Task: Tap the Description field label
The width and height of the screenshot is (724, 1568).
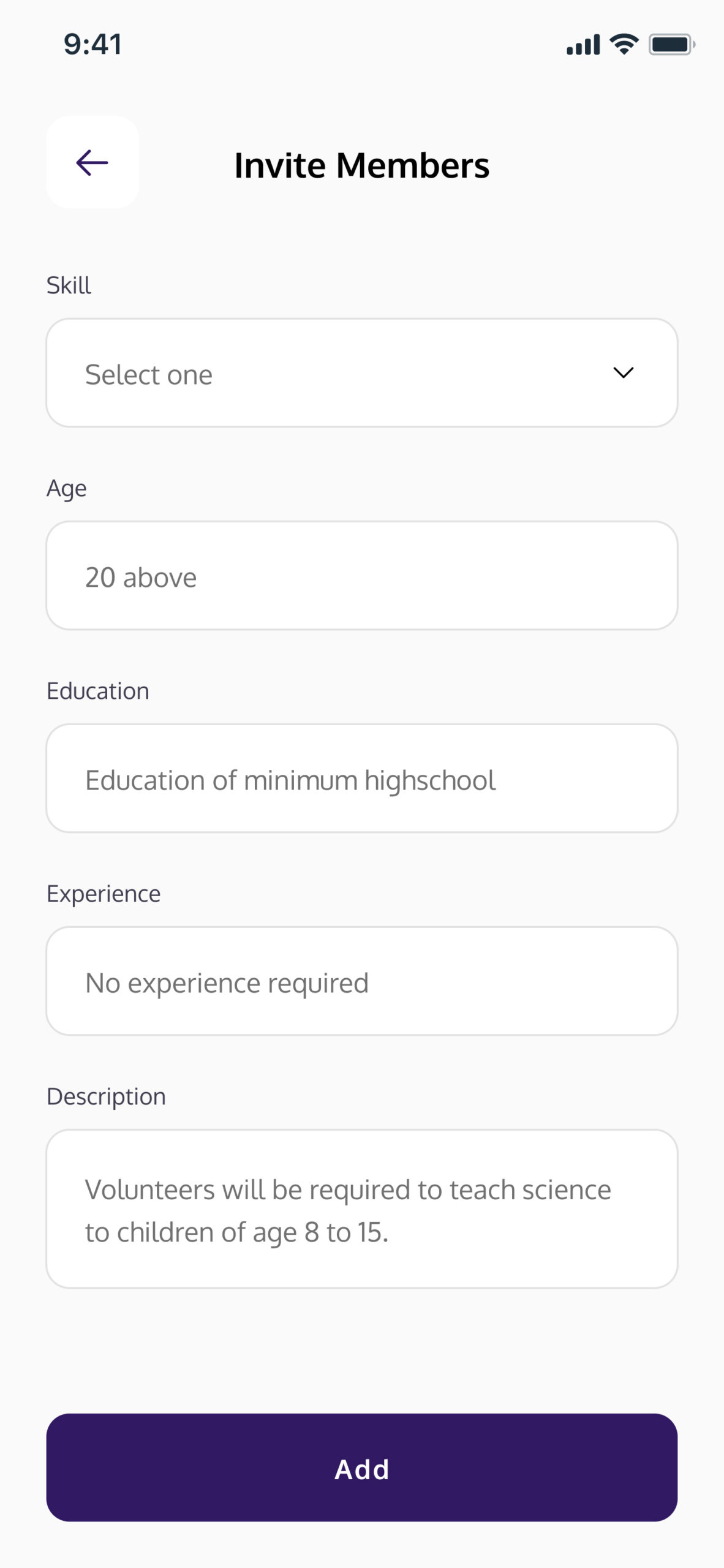Action: (x=106, y=1096)
